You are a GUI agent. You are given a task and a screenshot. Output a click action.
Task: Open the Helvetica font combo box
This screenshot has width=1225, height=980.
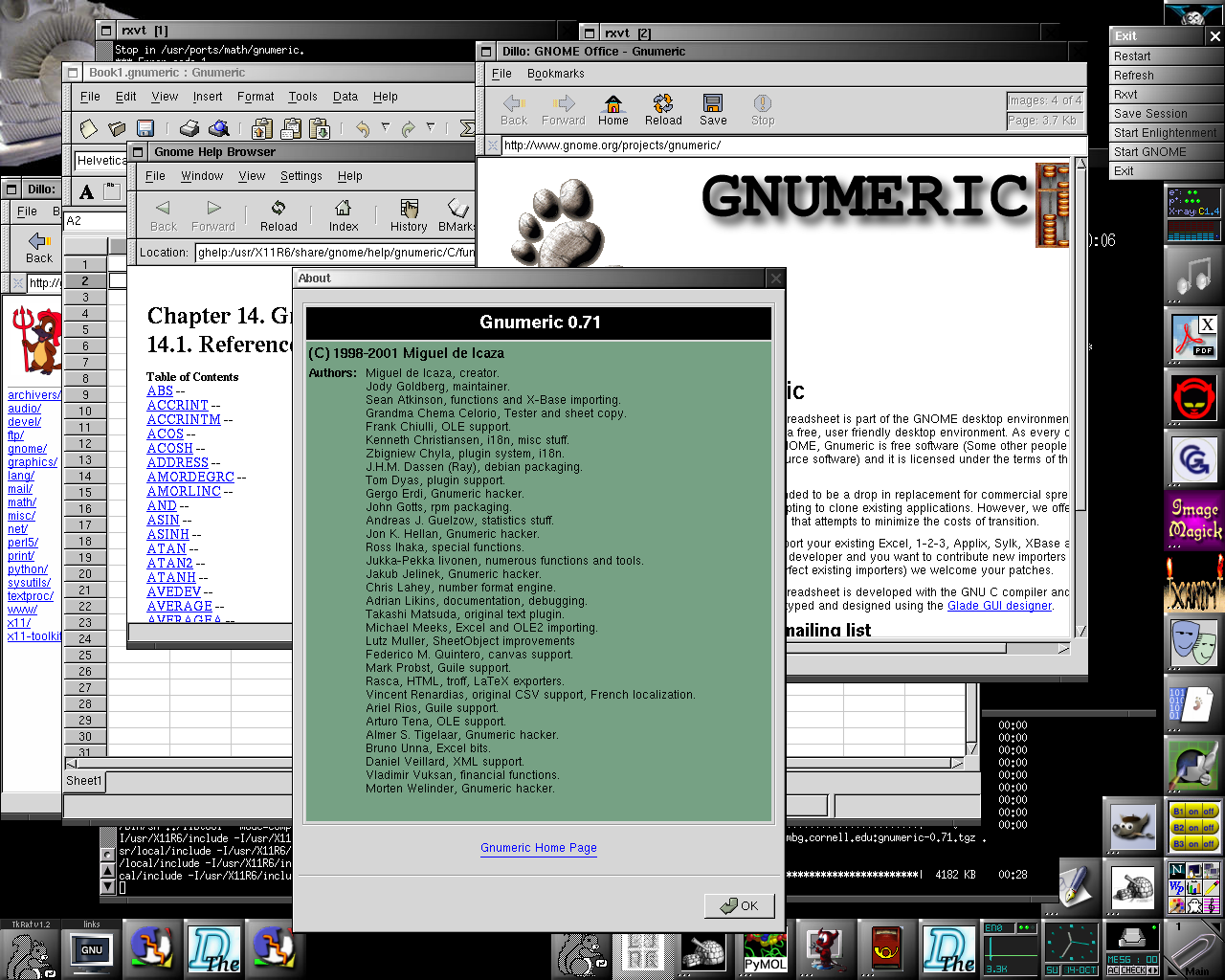100,161
